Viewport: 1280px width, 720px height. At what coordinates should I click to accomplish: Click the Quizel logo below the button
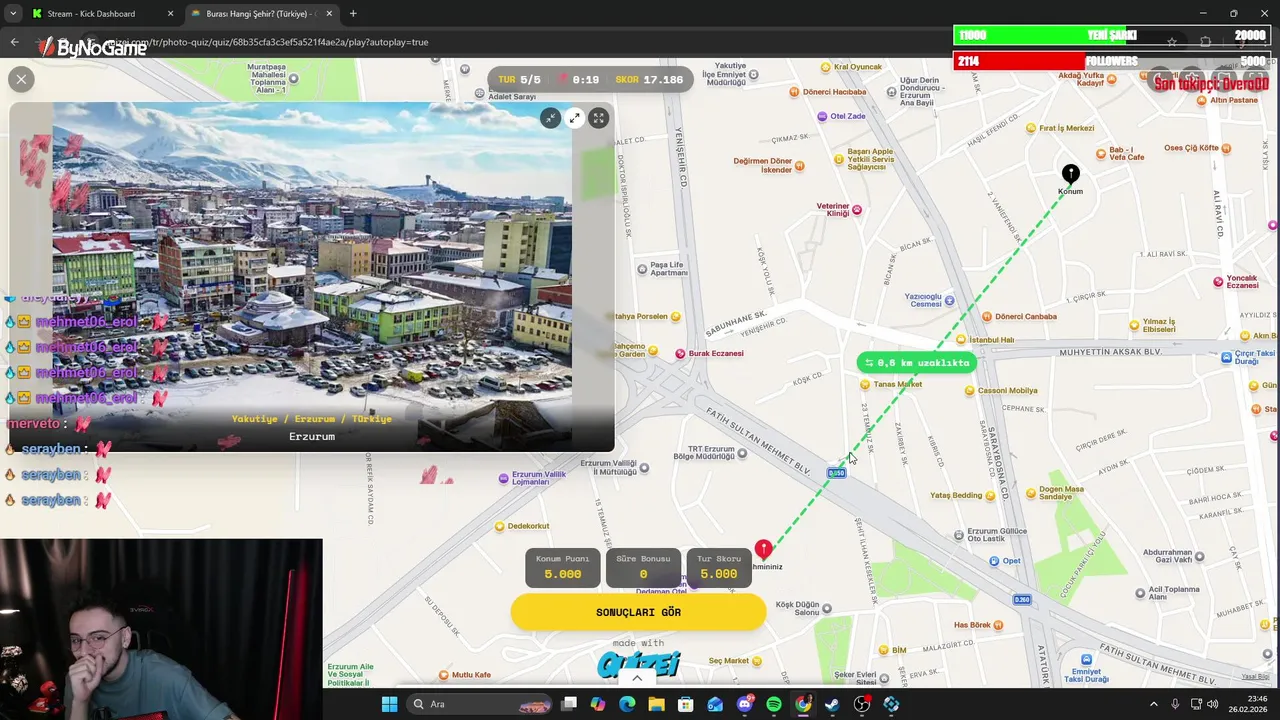[x=638, y=663]
